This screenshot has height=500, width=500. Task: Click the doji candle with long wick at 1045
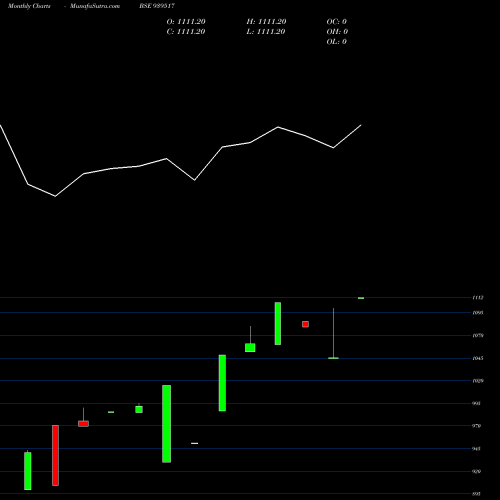coord(333,333)
